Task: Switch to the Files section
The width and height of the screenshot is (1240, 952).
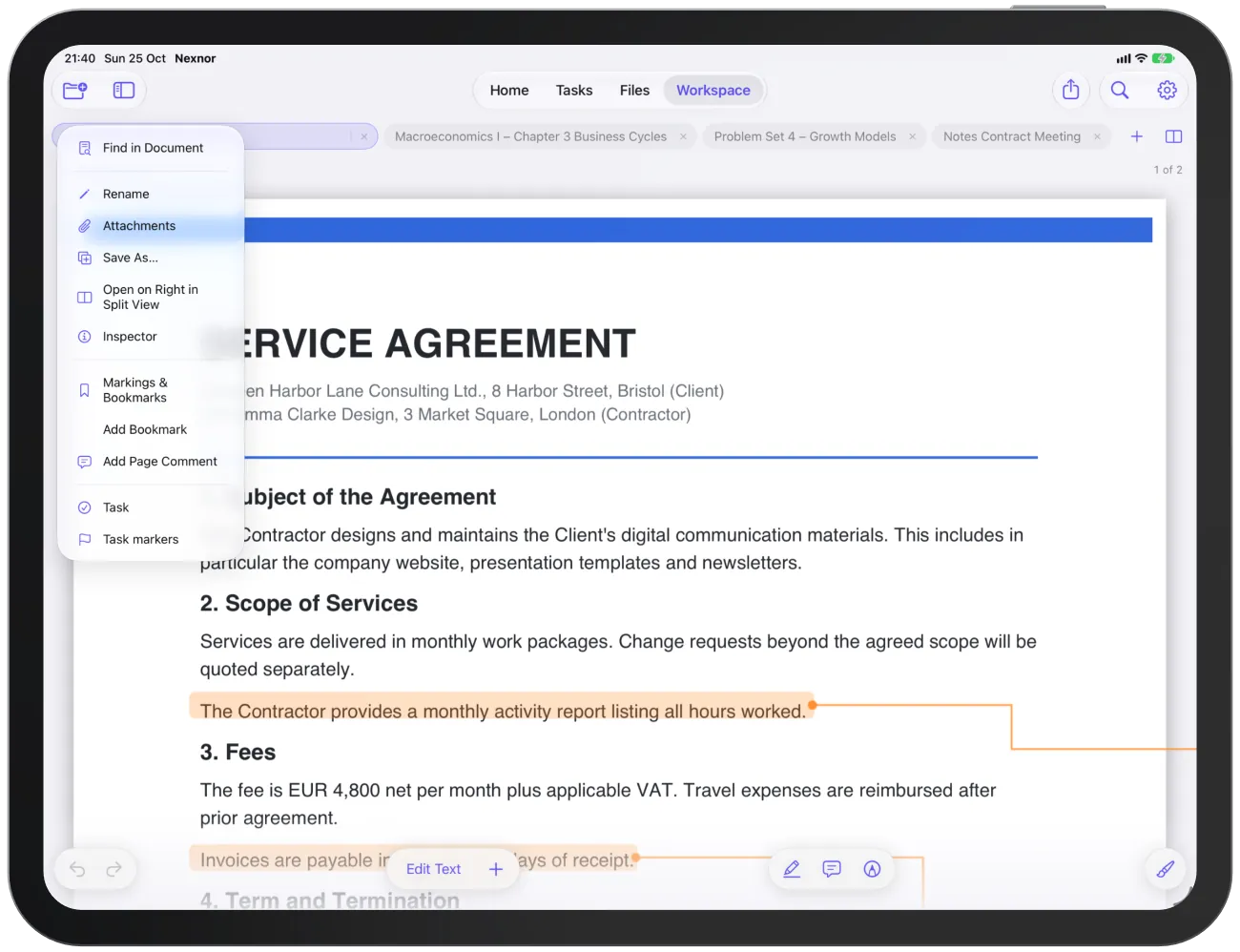Action: 634,91
